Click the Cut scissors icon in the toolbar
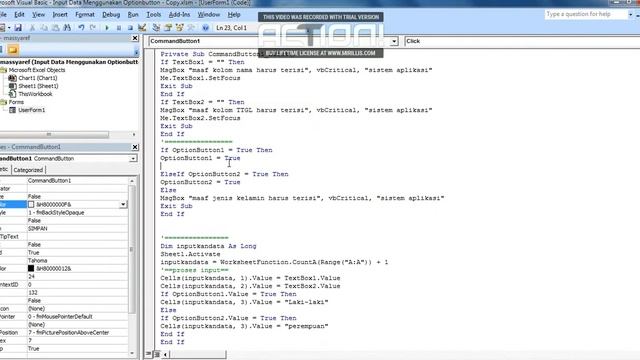 [x=32, y=28]
